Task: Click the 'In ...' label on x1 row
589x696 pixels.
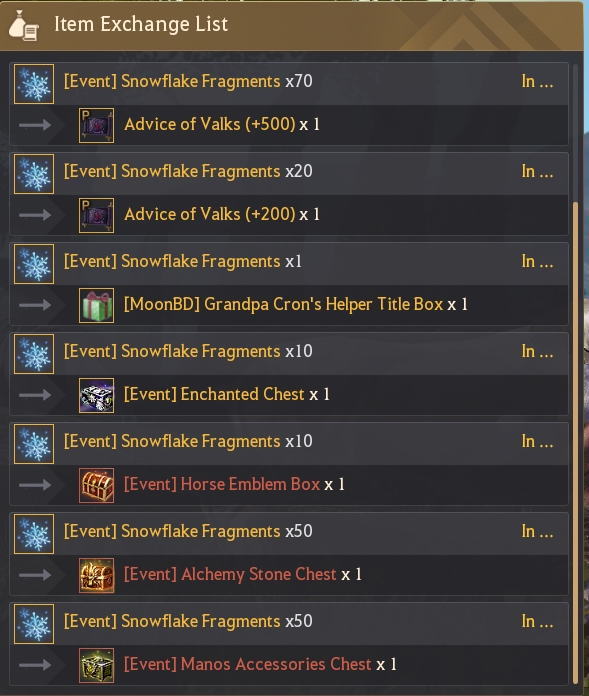Action: click(537, 261)
